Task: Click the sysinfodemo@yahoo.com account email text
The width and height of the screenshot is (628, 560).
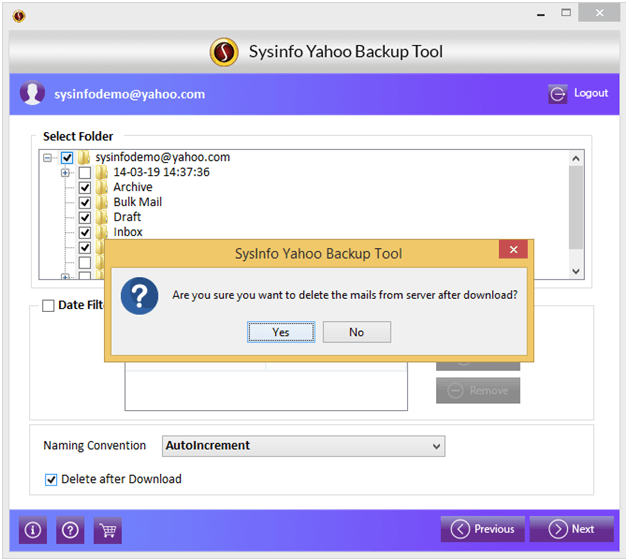Action: (x=130, y=94)
